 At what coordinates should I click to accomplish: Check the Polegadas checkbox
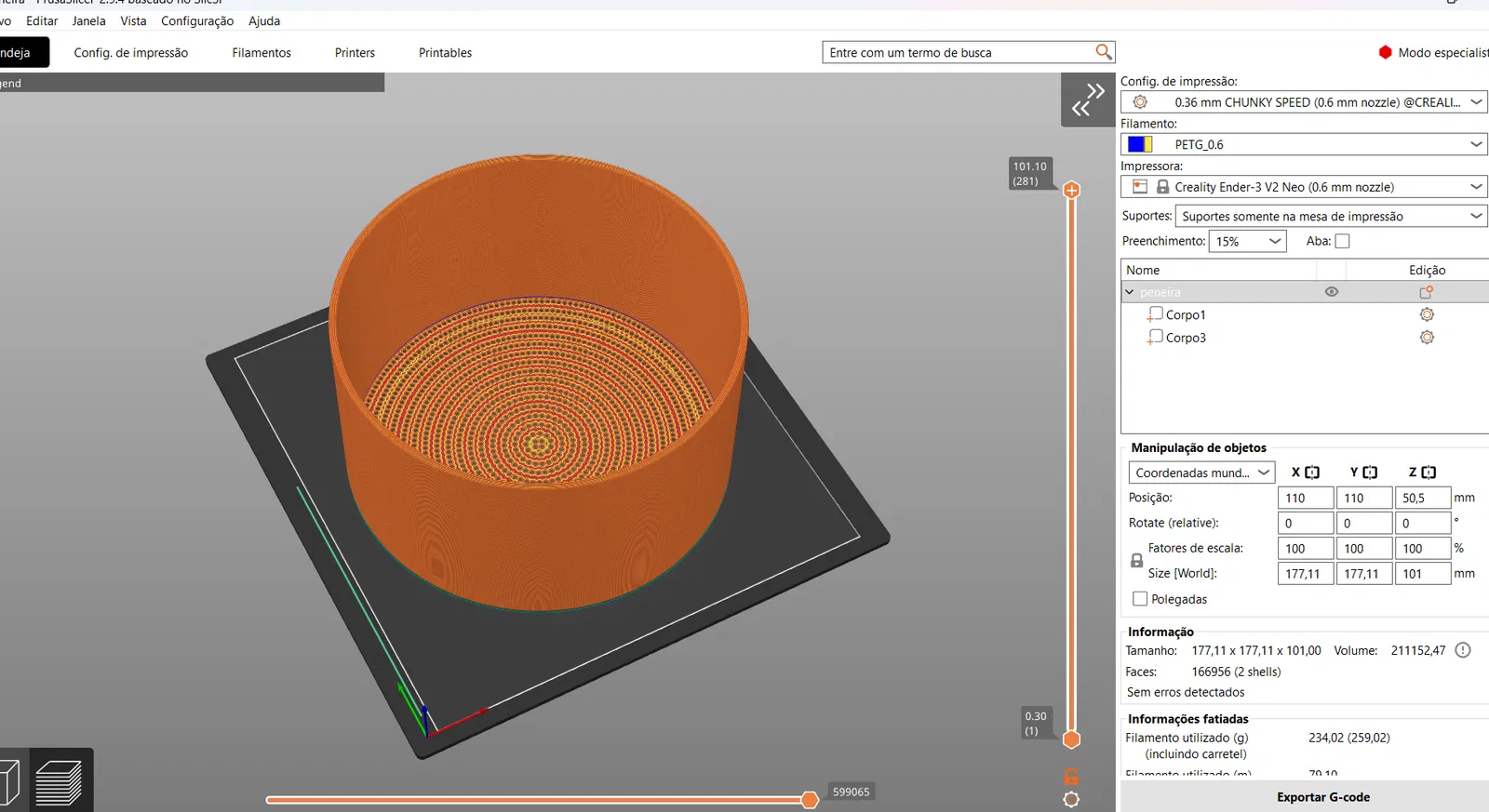point(1140,599)
